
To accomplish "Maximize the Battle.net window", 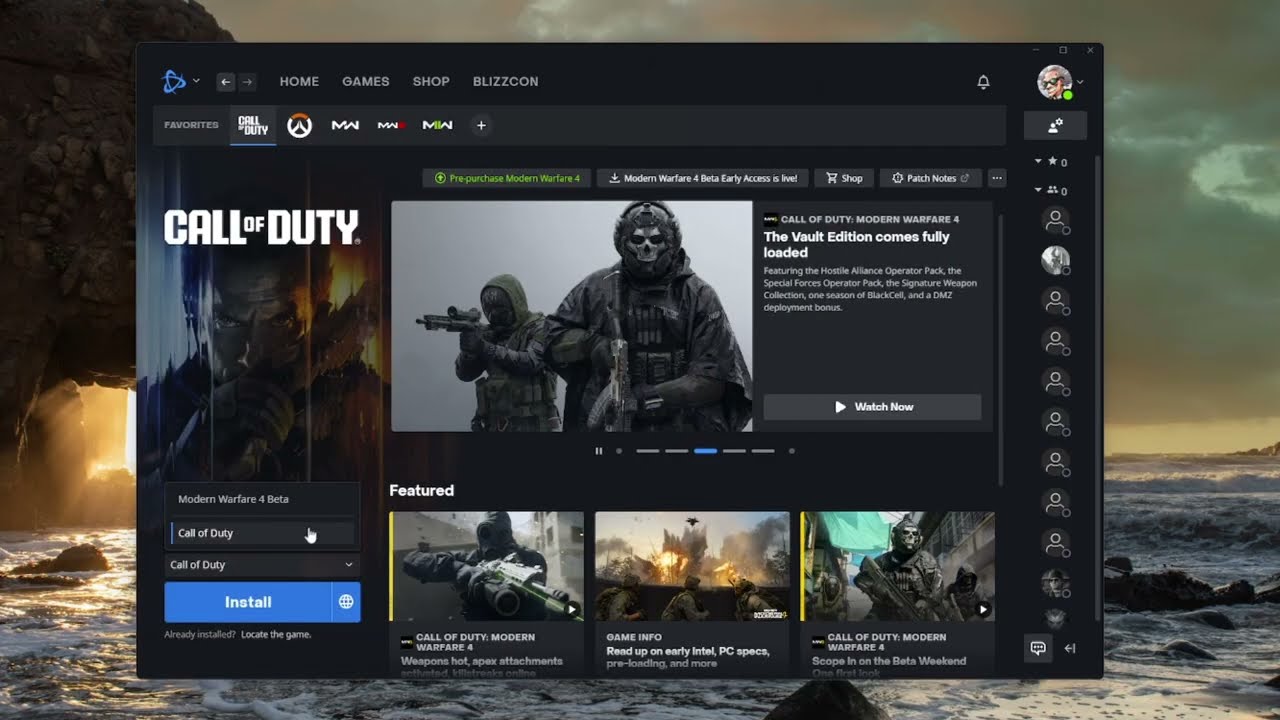I will (1063, 50).
